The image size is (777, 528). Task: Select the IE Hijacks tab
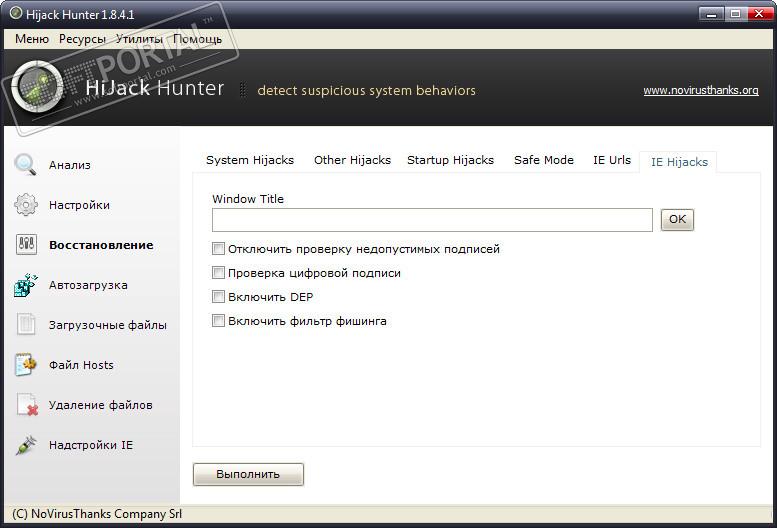[x=679, y=162]
